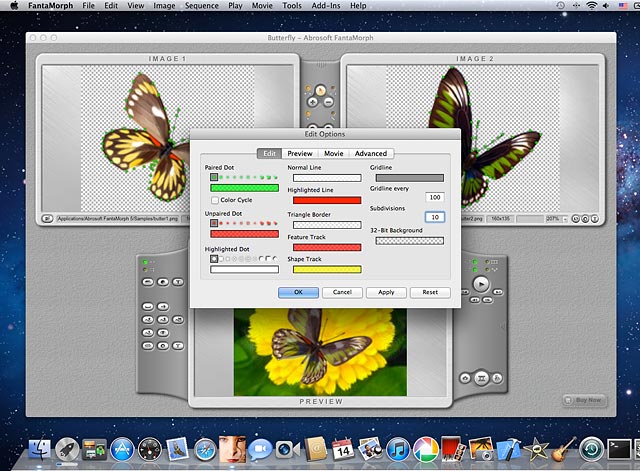Viewport: 640px width, 471px height.
Task: Open the FantaMorph face icon in the dock
Action: (232, 449)
